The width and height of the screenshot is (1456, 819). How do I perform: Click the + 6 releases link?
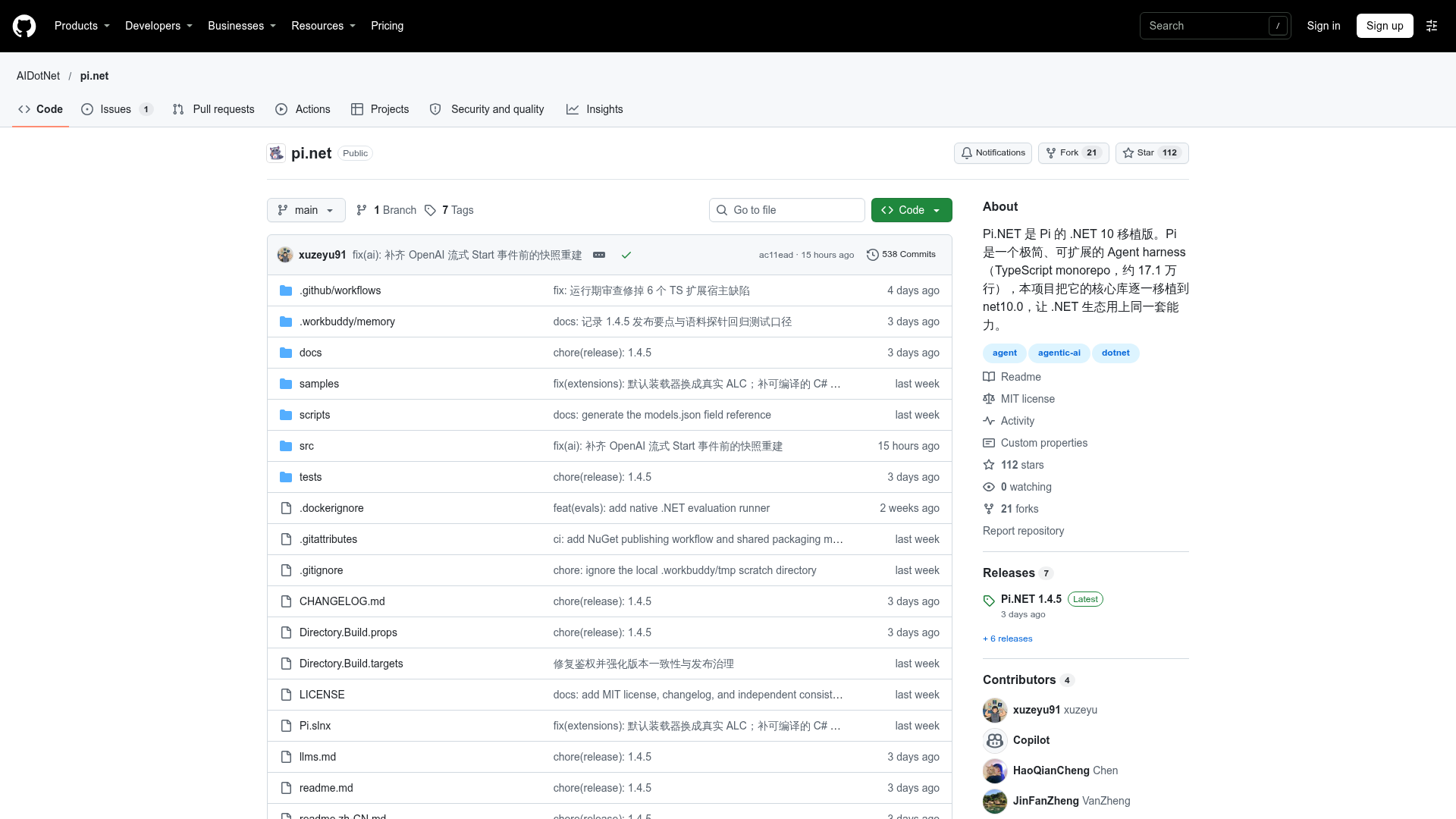point(1008,639)
